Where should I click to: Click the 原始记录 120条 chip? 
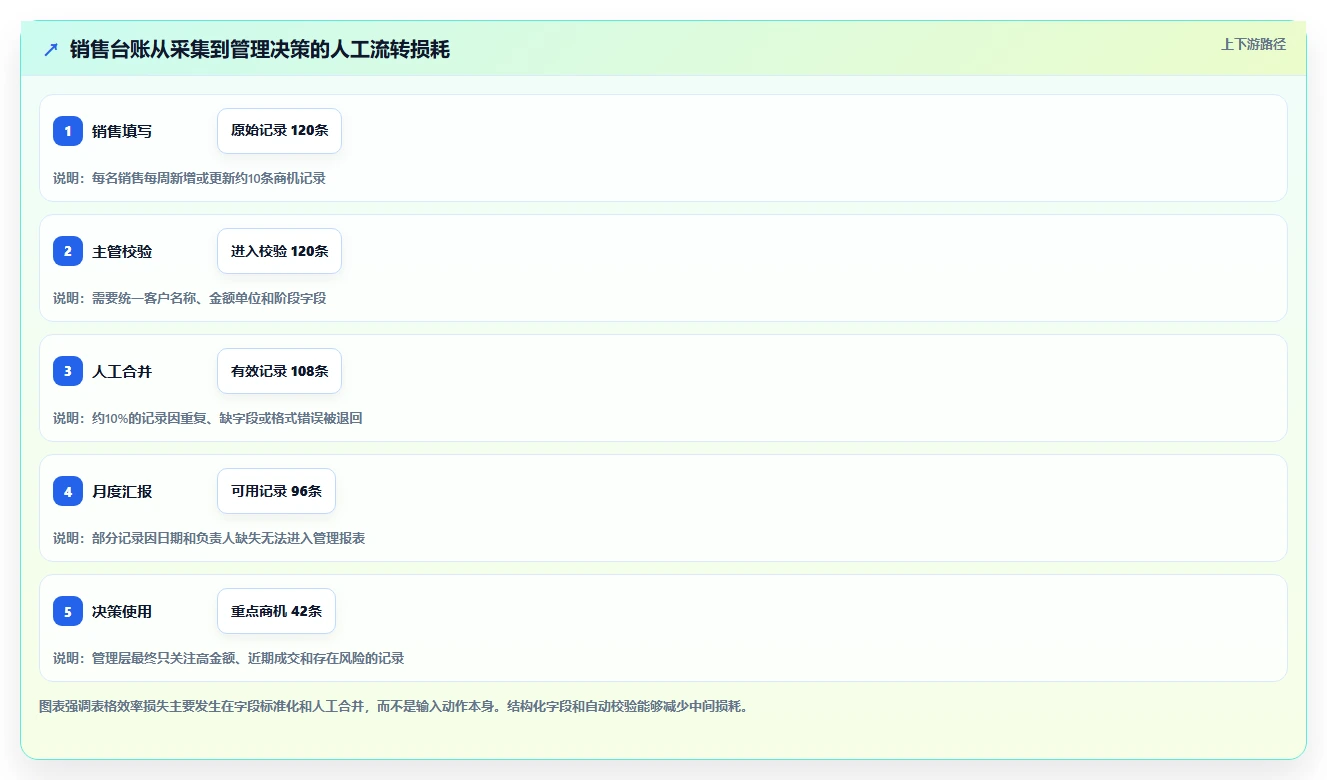(x=279, y=131)
